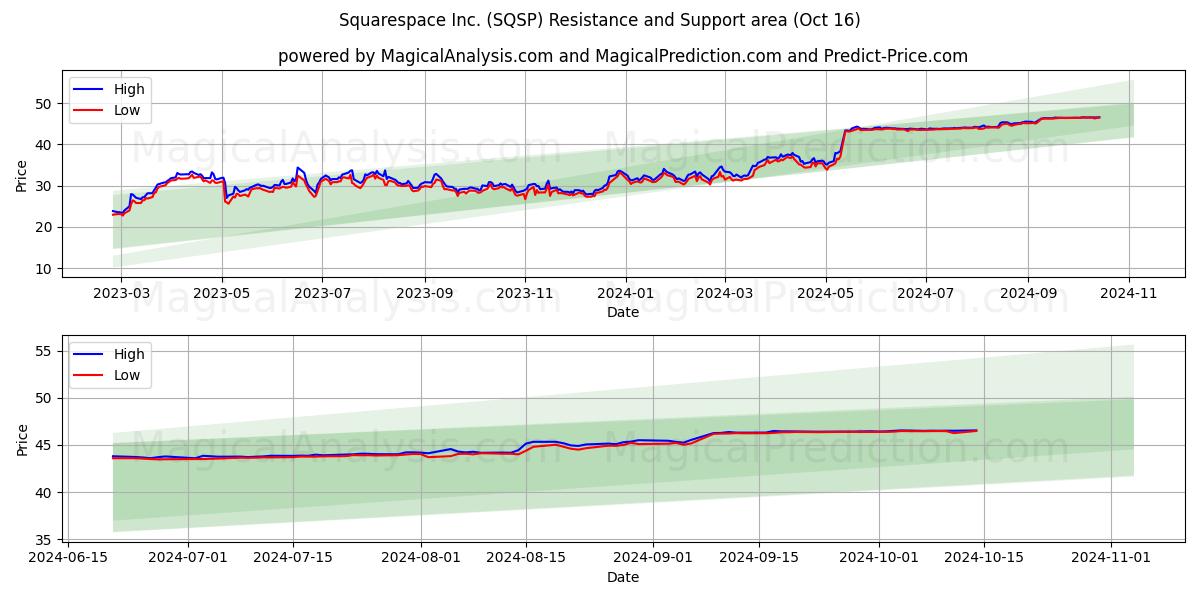Click the '45' y-axis tick in bottom chart

coord(44,445)
